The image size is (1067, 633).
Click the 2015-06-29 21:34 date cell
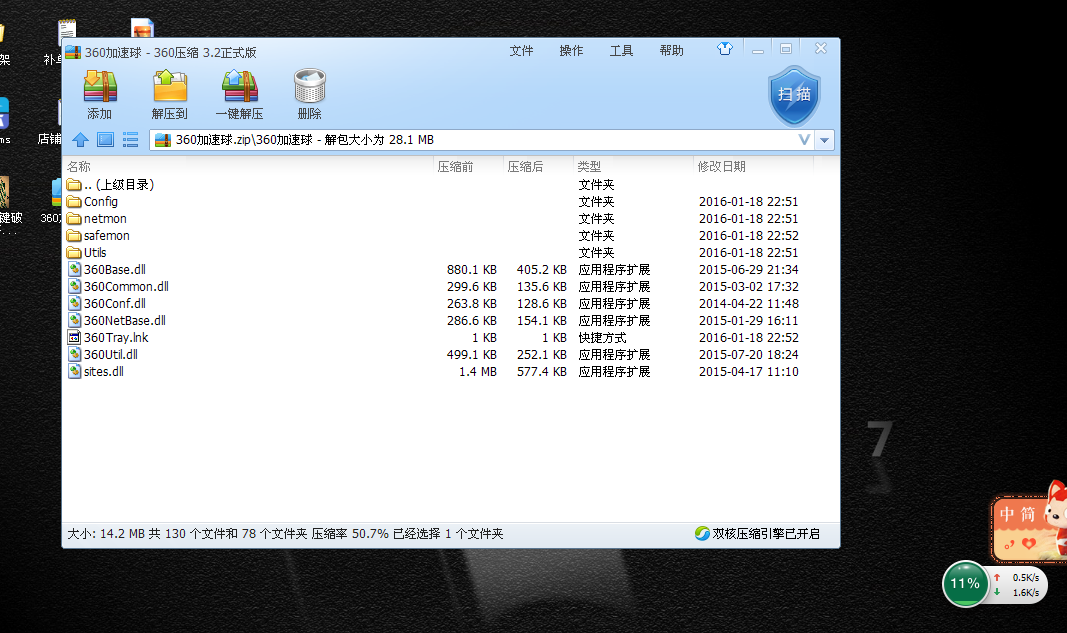tap(749, 270)
